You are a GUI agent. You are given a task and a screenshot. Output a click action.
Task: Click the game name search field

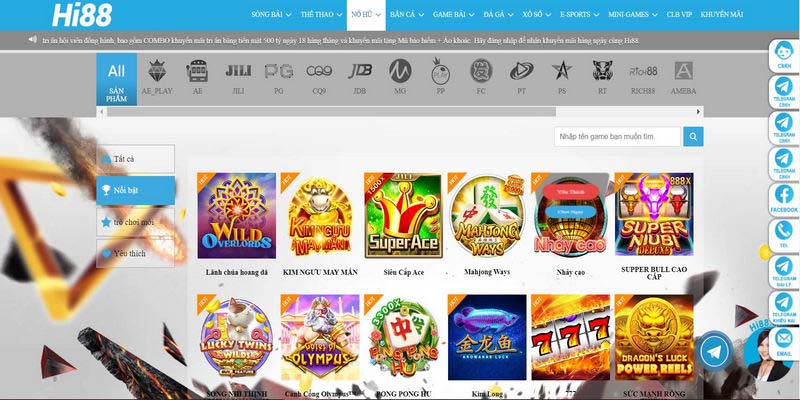[617, 137]
